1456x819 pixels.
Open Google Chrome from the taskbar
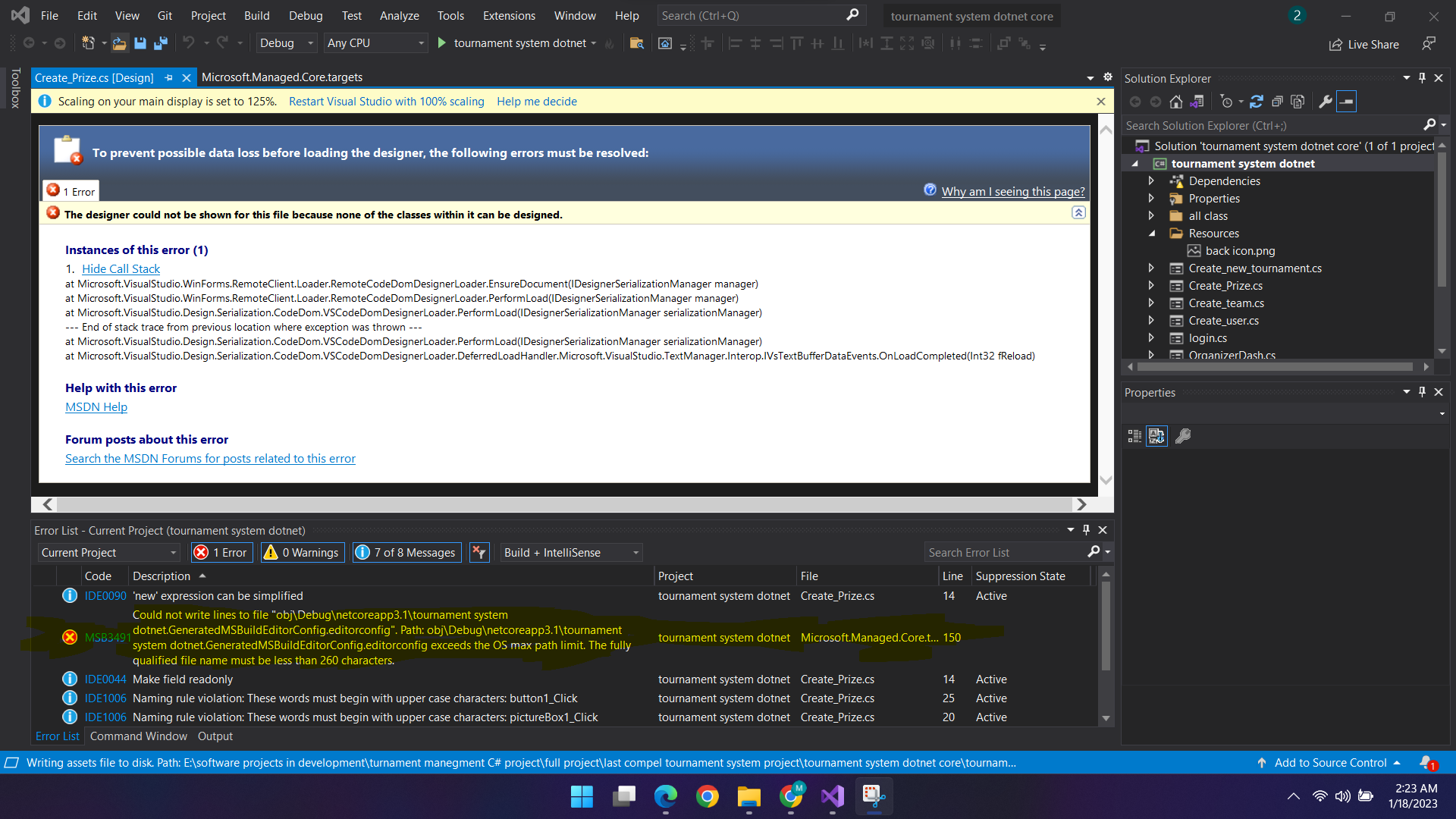[x=708, y=797]
